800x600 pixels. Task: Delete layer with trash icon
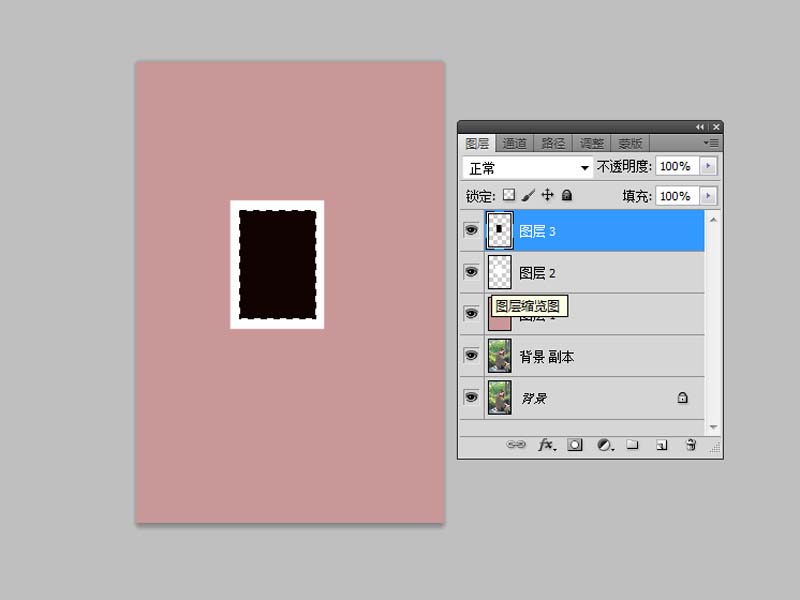[691, 445]
